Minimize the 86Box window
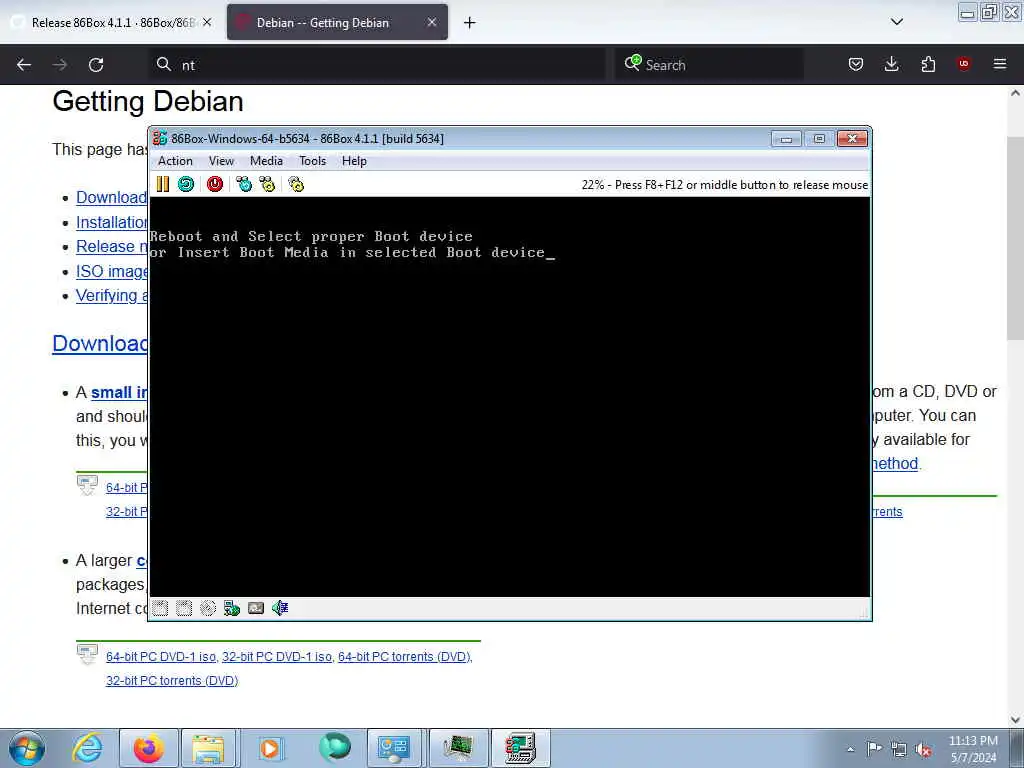 (x=786, y=138)
